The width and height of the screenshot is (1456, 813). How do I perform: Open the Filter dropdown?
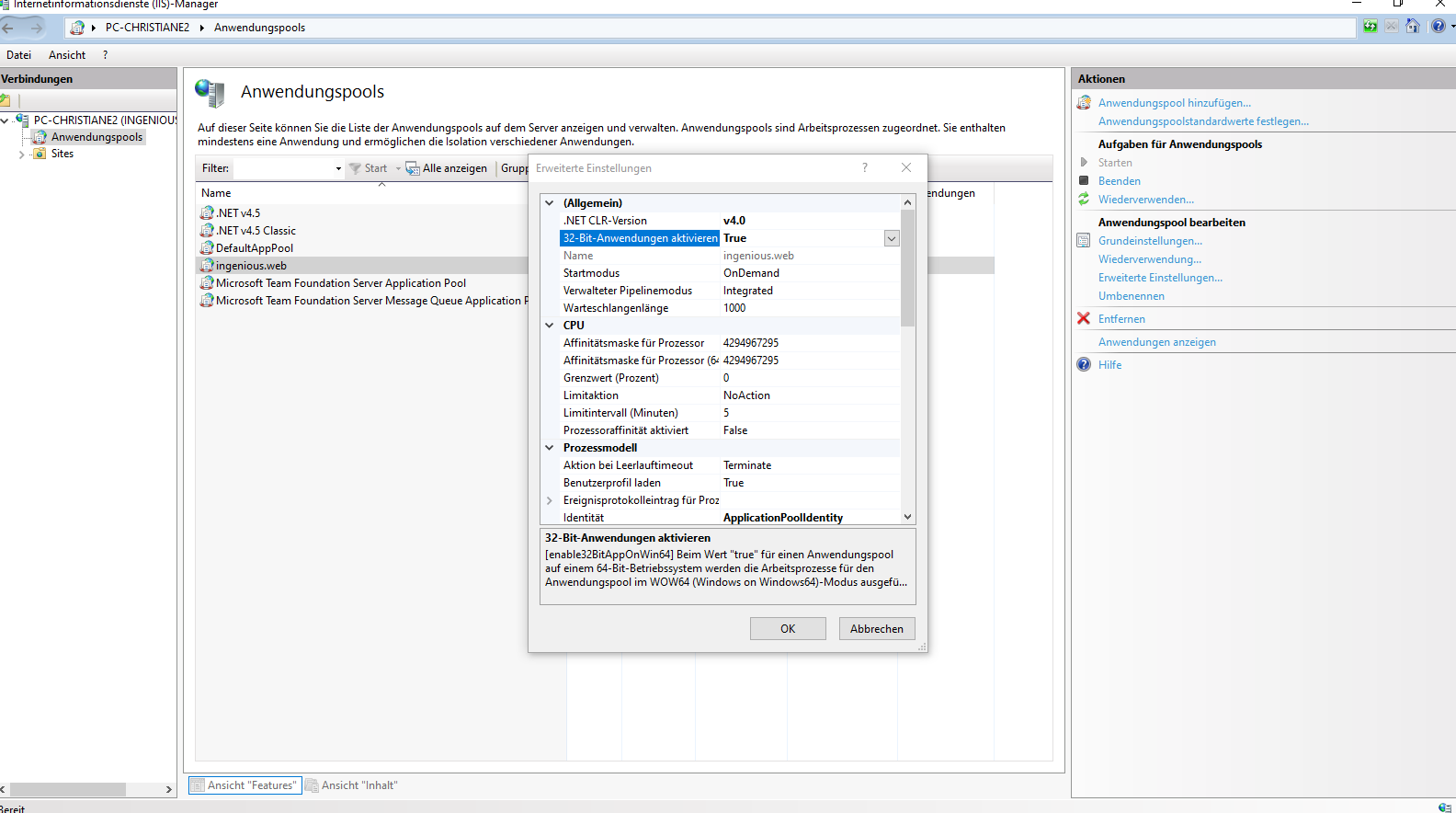click(338, 168)
